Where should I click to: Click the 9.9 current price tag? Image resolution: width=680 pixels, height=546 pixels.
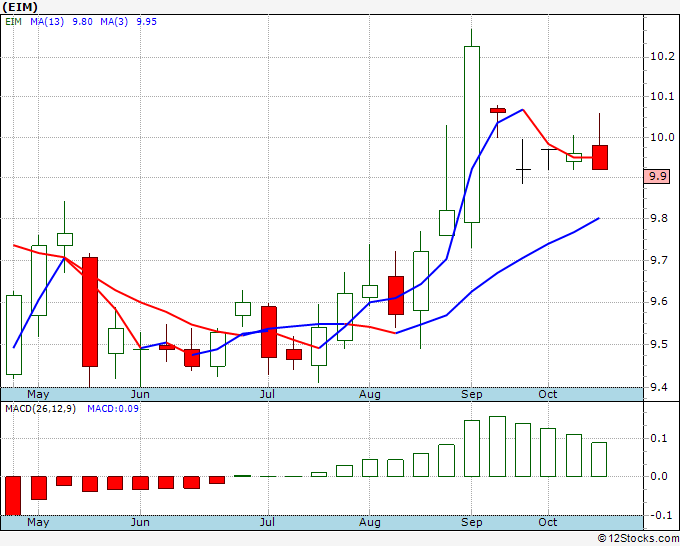(657, 177)
